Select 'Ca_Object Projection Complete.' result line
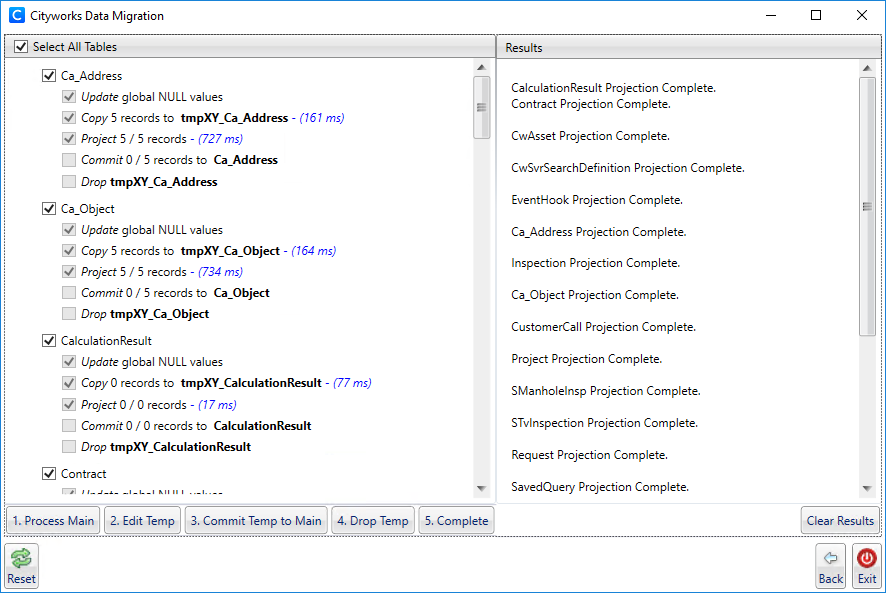This screenshot has height=593, width=886. tap(595, 295)
